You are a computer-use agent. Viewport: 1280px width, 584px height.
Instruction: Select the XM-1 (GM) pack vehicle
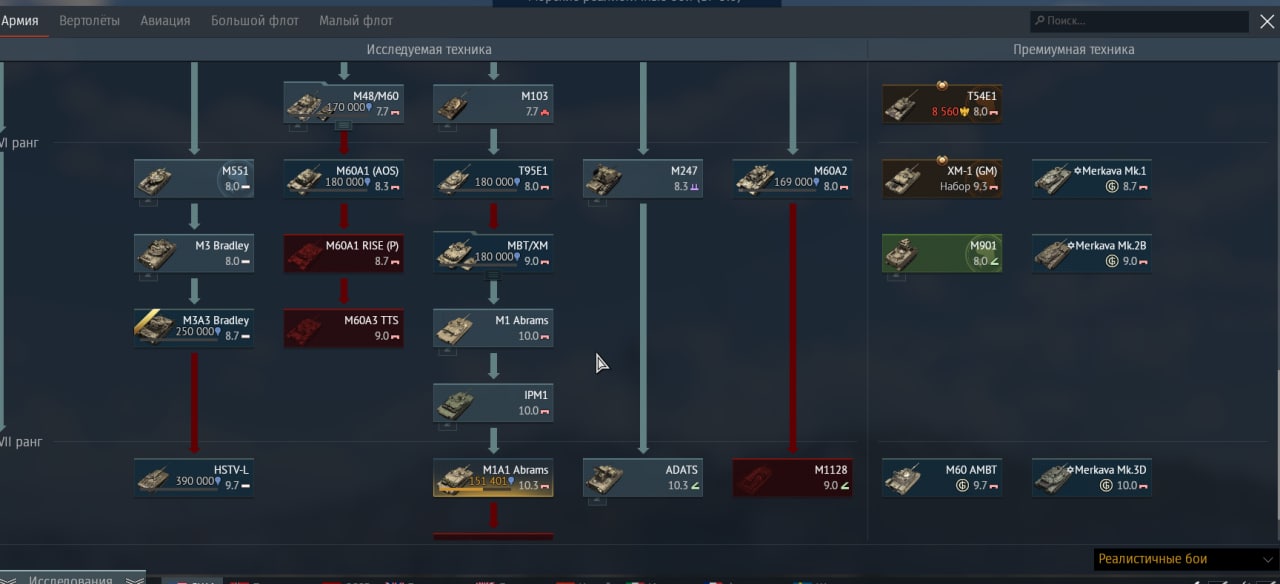[942, 179]
